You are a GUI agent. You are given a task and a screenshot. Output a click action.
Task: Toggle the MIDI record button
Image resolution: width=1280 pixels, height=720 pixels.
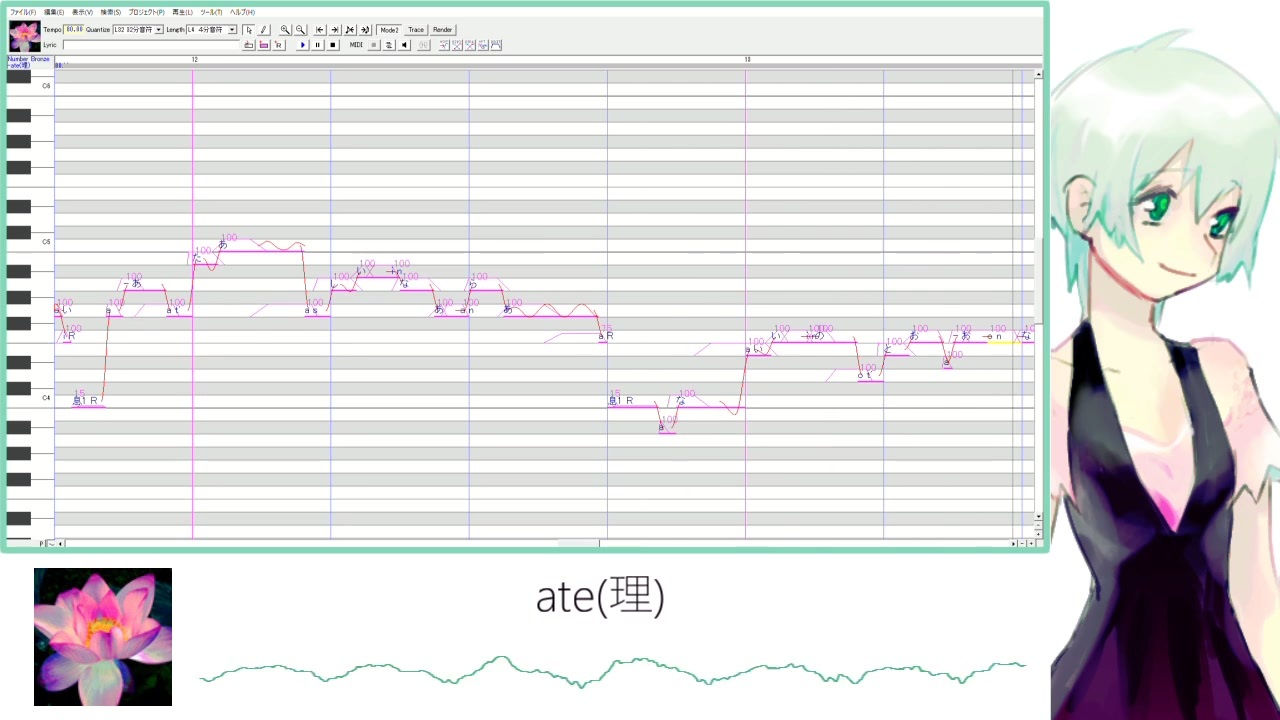pos(374,45)
